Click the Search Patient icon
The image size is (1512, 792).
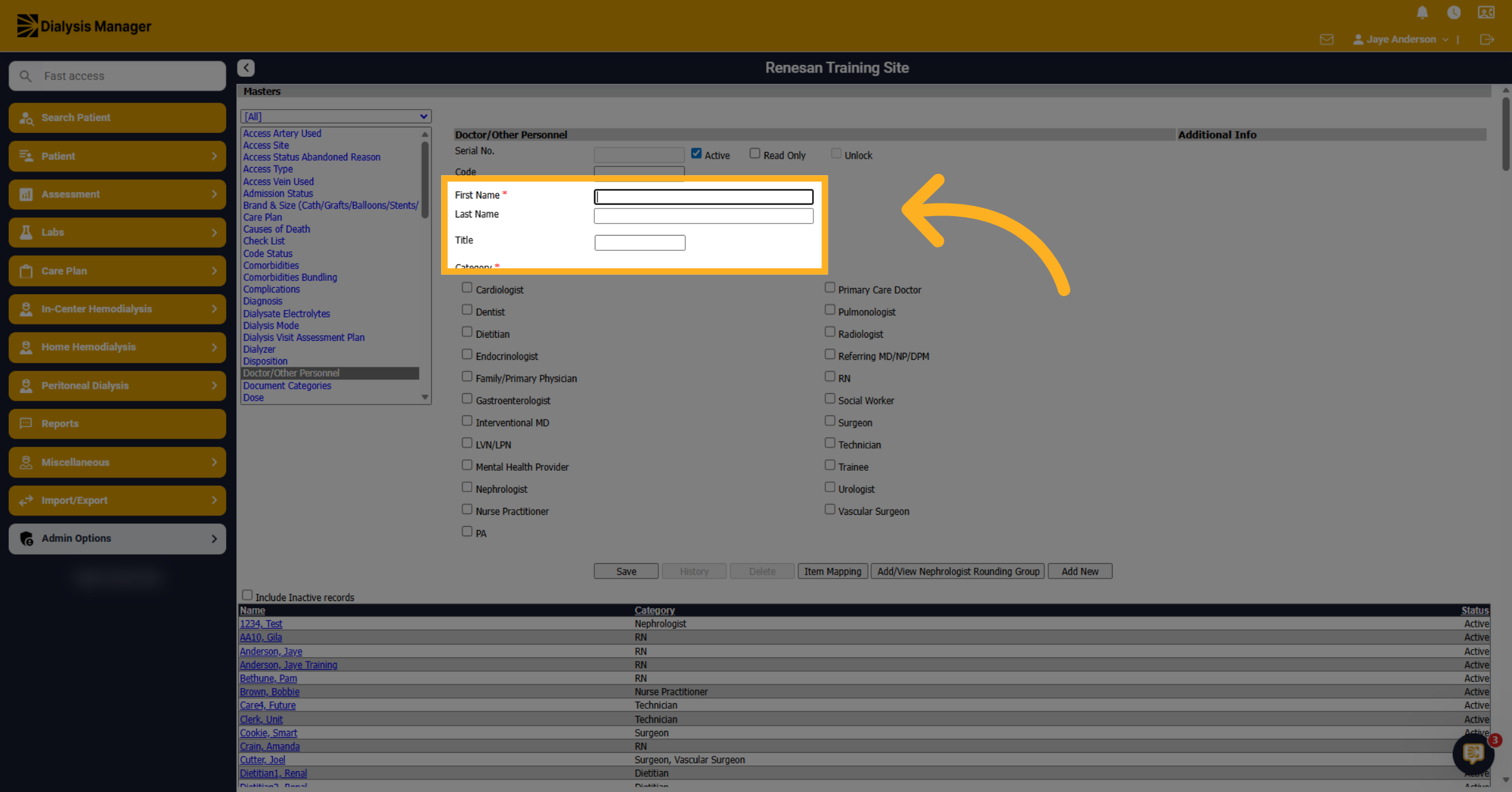[26, 118]
